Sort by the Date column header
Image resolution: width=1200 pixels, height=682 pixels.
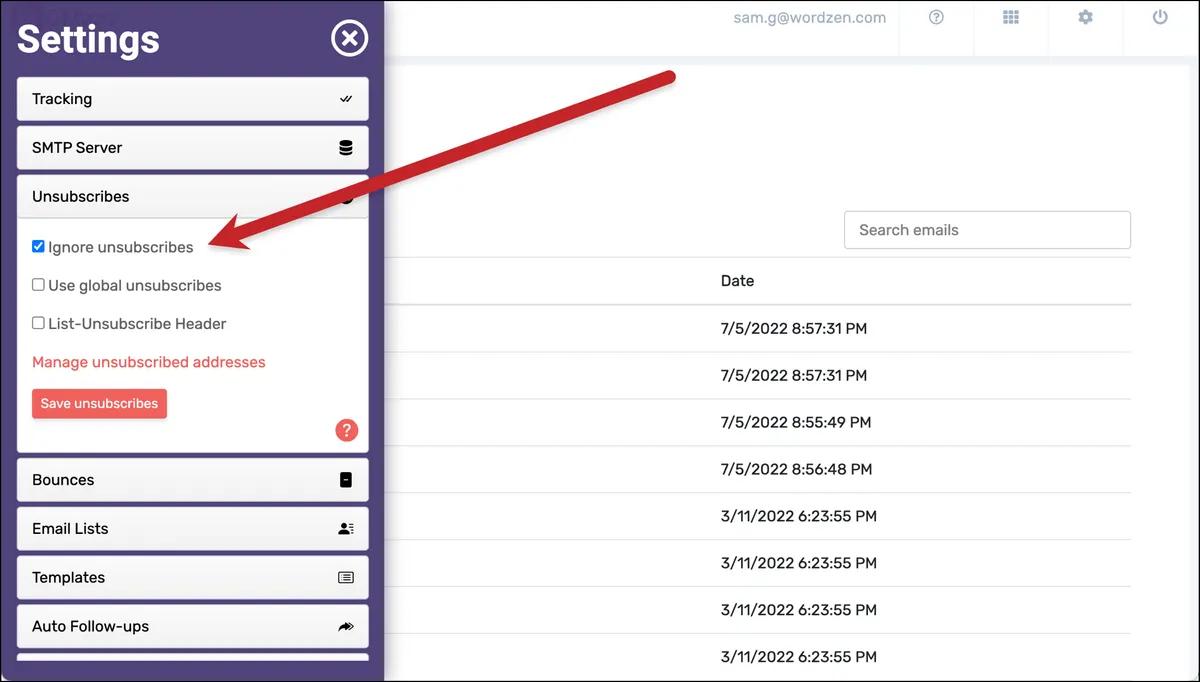click(737, 281)
